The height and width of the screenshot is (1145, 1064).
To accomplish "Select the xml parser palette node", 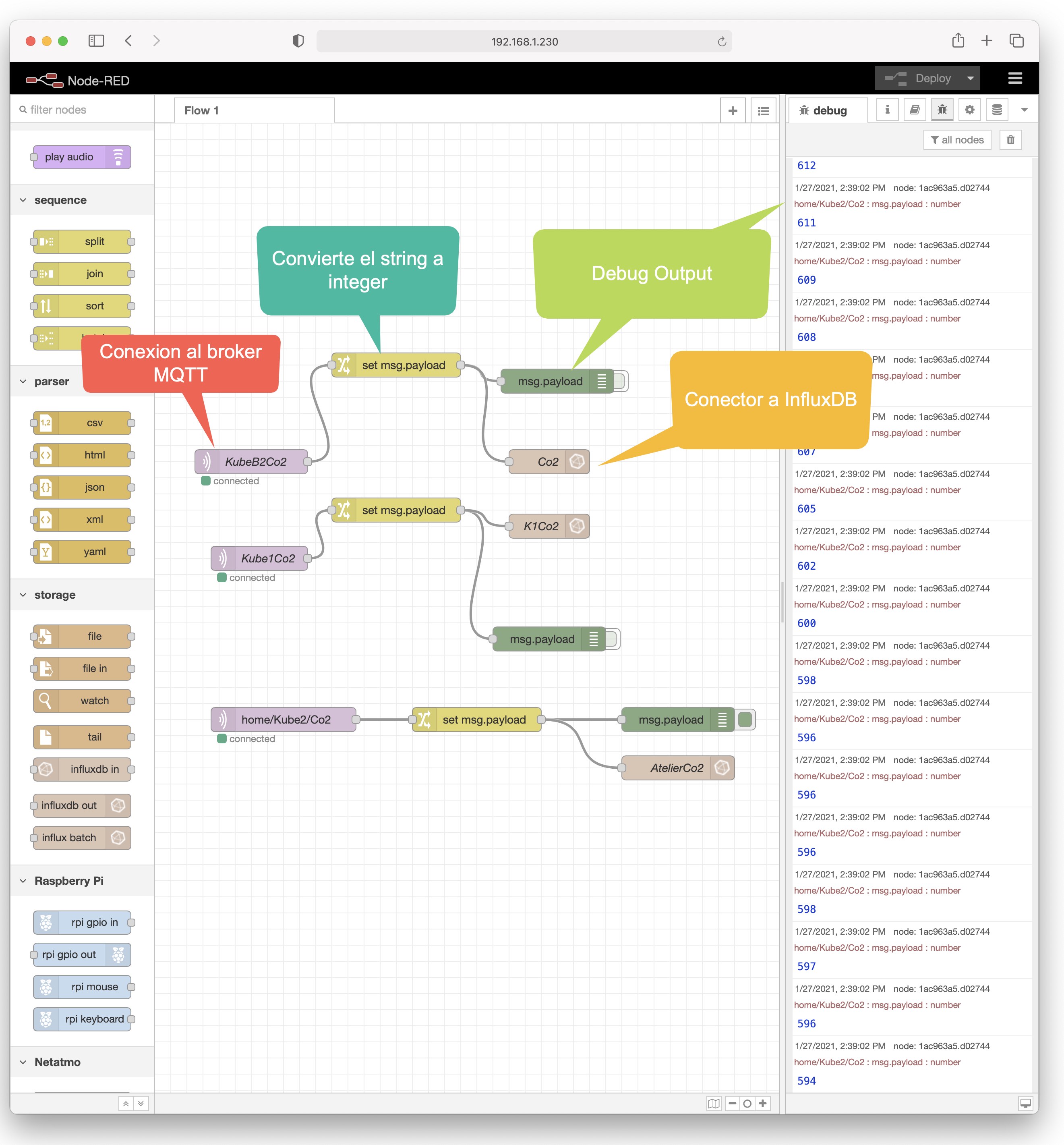I will point(82,520).
